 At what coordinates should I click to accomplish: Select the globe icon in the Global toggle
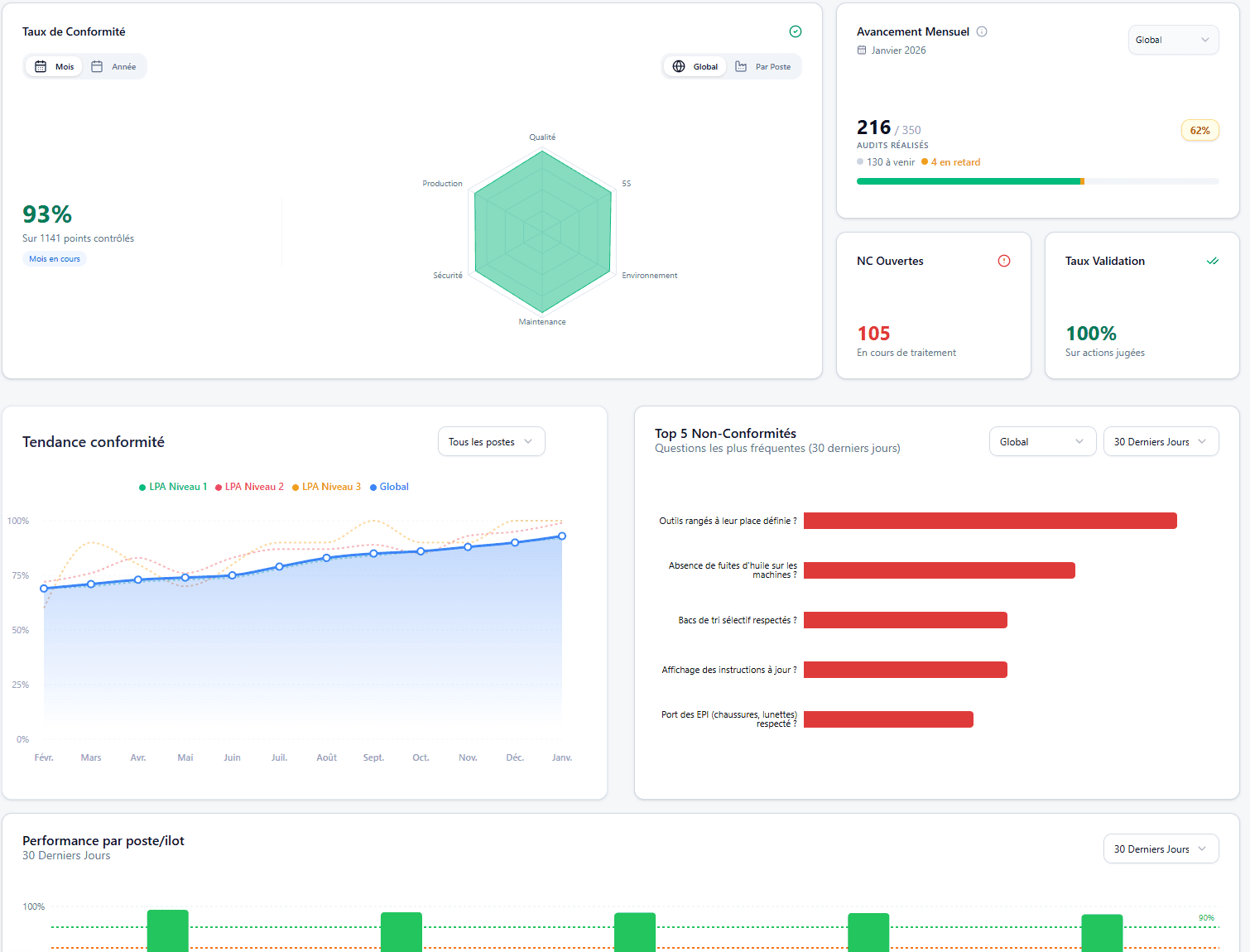tap(680, 66)
